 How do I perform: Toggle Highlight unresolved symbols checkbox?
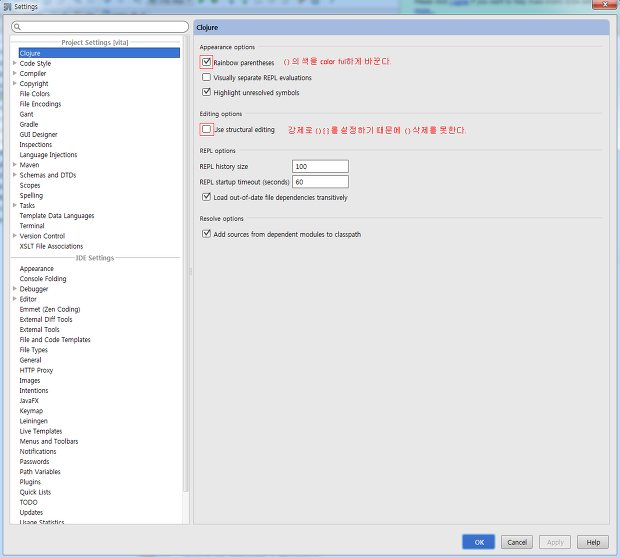tap(206, 92)
